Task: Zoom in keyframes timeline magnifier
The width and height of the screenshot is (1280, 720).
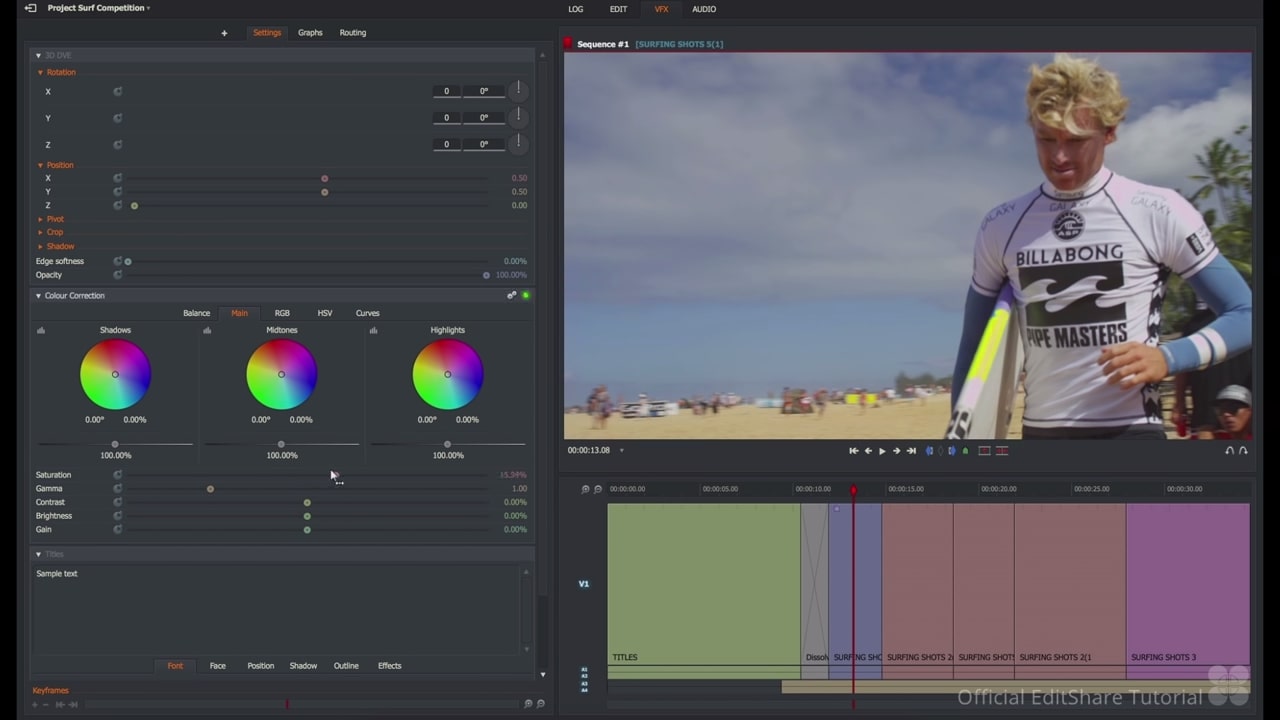Action: click(528, 704)
